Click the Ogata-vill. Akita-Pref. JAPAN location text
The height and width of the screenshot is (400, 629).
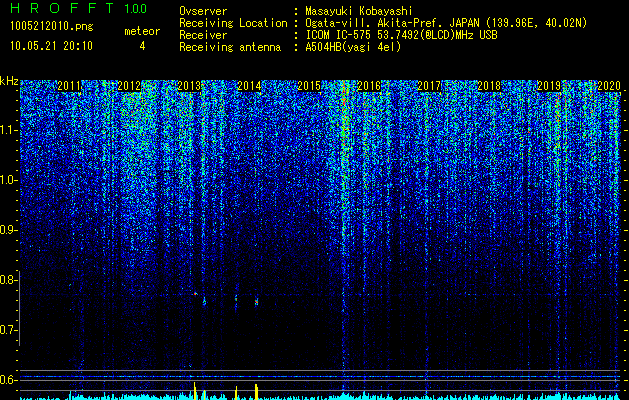point(446,23)
